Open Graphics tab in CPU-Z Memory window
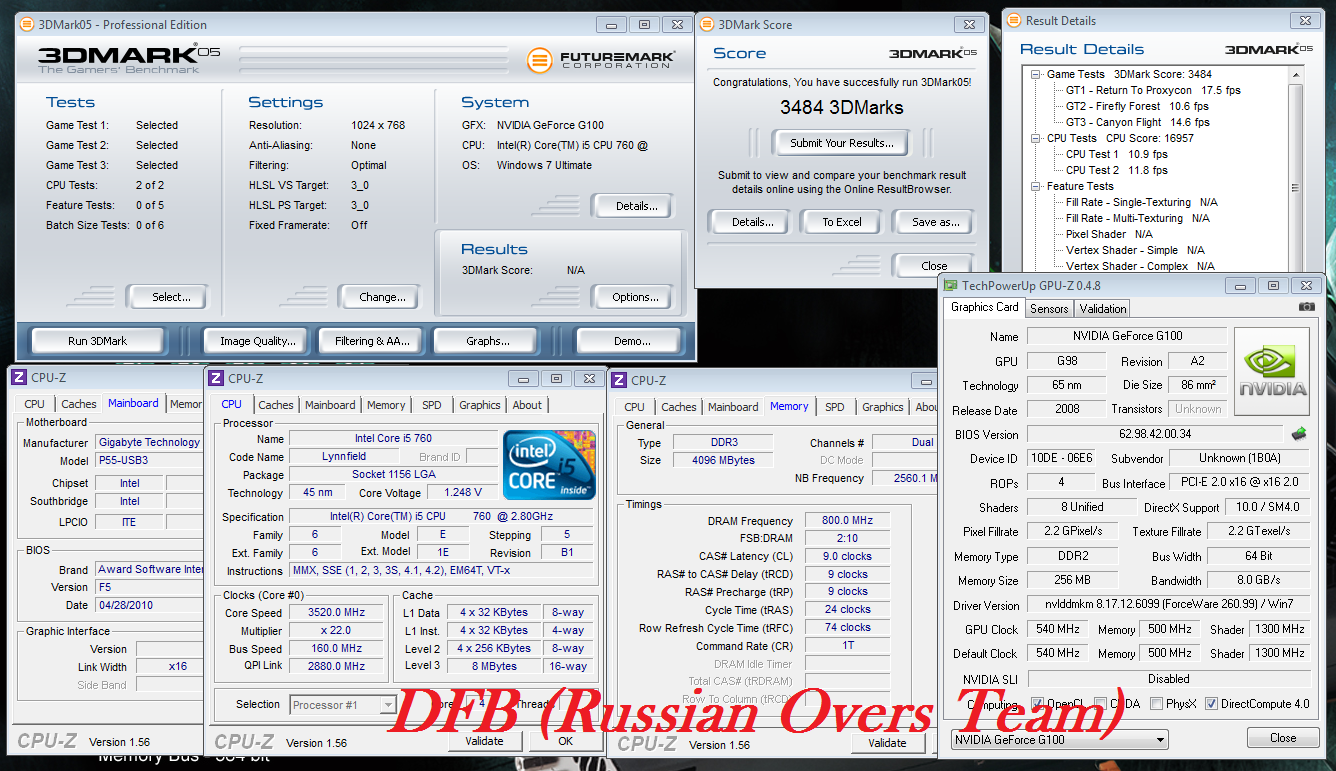 (x=882, y=407)
